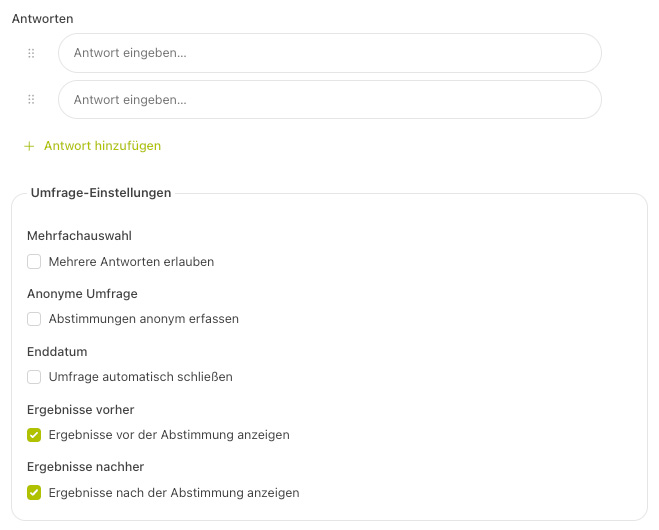659x530 pixels.
Task: Disable 'Ergebnisse nach der Abstimmung anzeigen'
Action: 34,493
